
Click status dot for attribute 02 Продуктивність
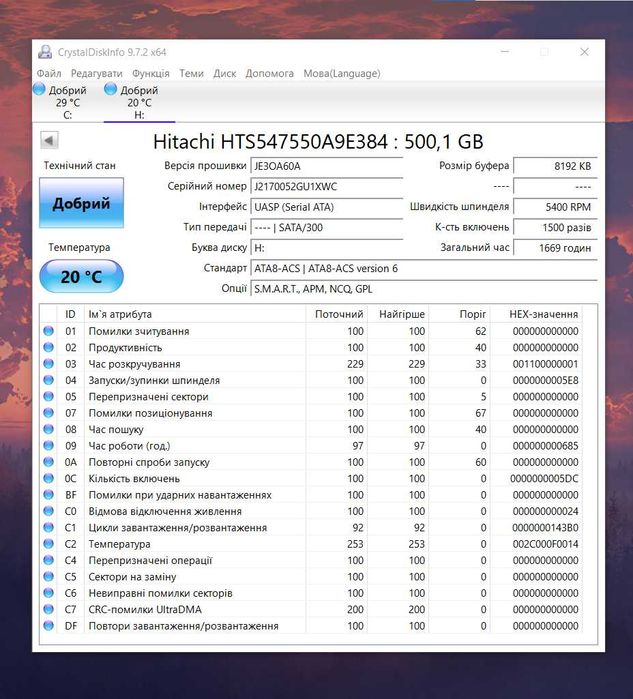(x=49, y=347)
